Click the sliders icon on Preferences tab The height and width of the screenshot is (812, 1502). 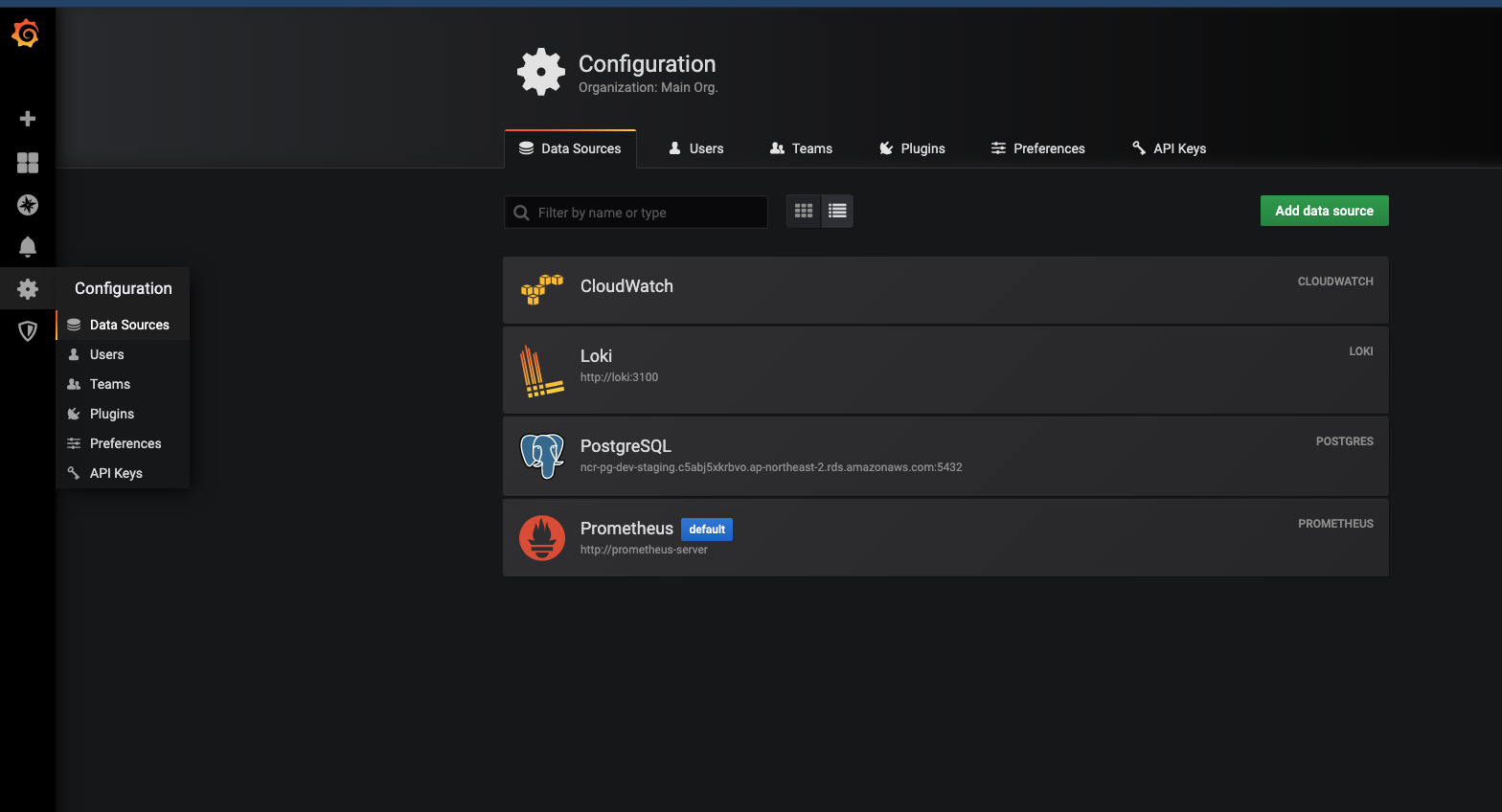(x=998, y=148)
